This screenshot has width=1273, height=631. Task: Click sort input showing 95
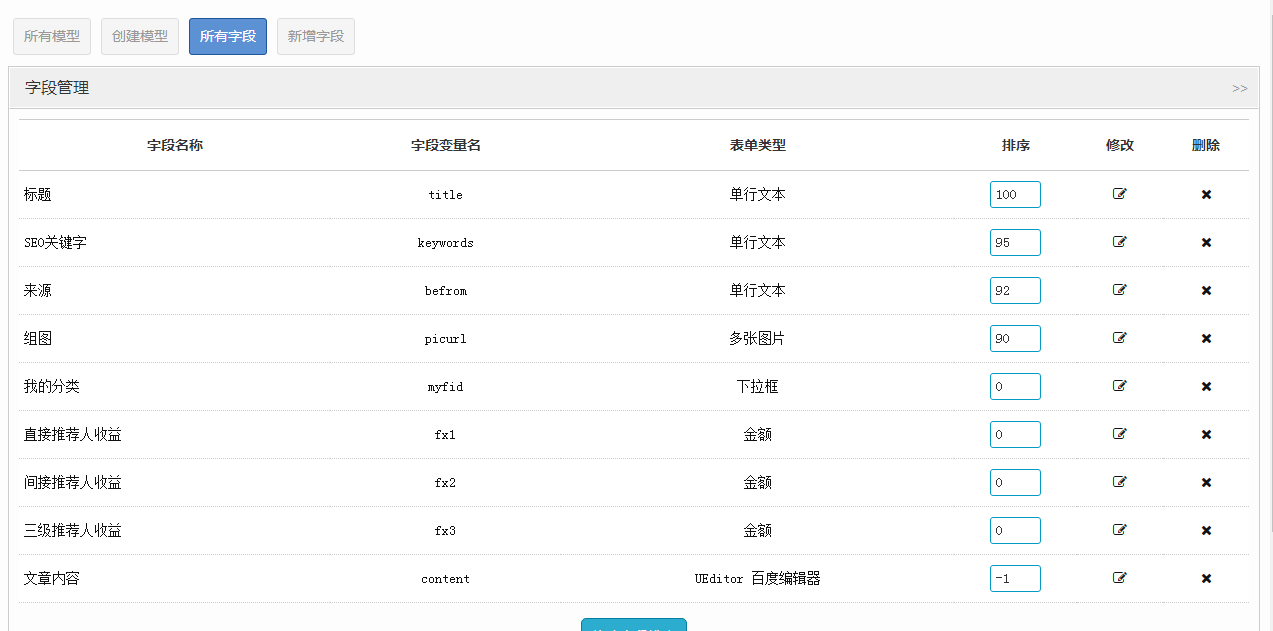1015,242
